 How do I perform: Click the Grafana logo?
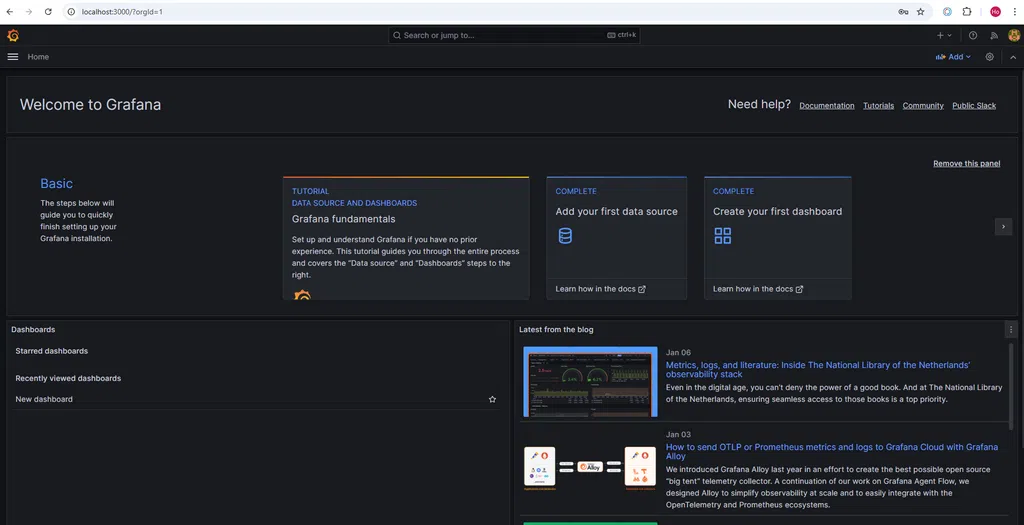[x=13, y=35]
